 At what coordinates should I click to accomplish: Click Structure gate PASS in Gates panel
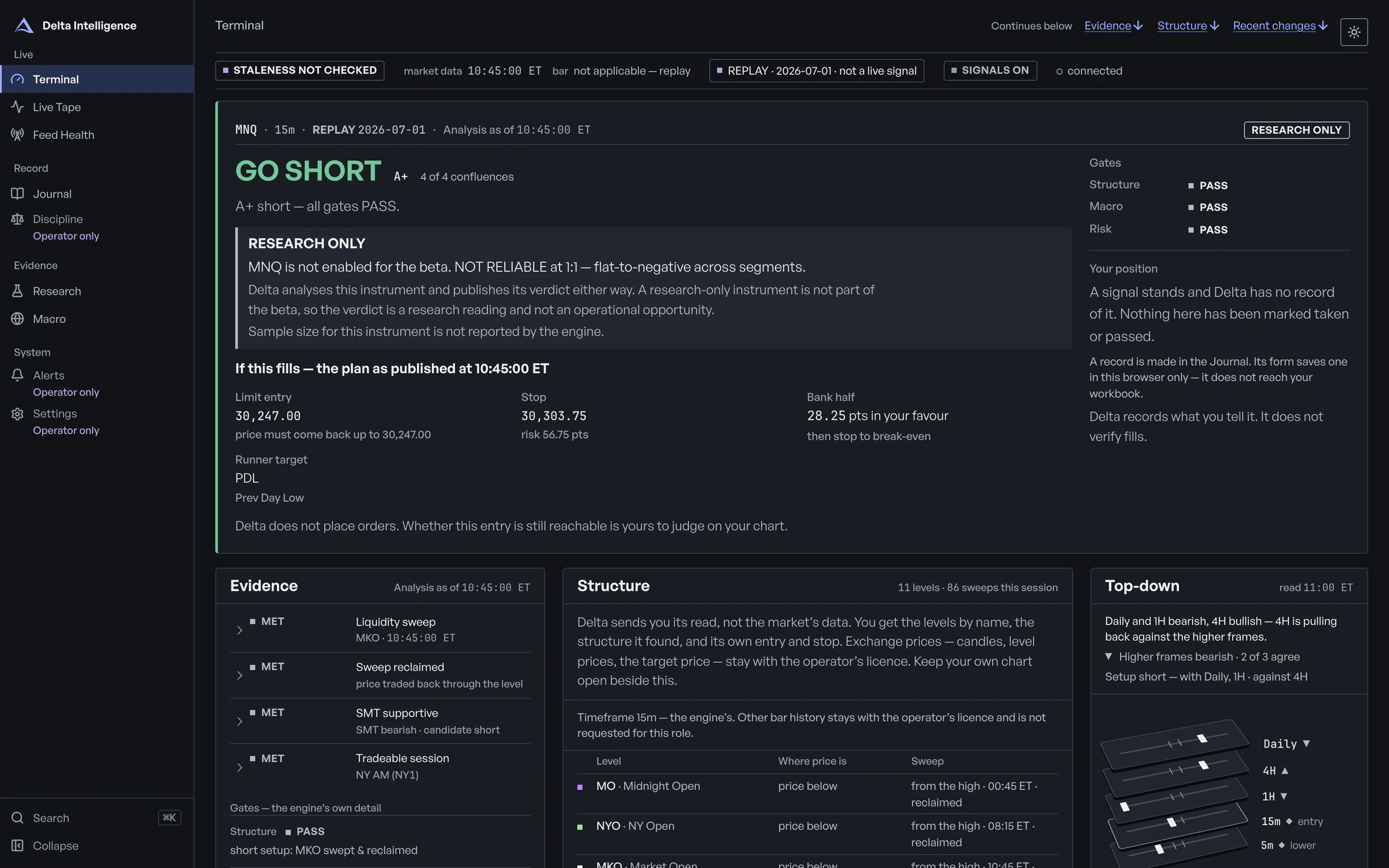[x=1208, y=185]
